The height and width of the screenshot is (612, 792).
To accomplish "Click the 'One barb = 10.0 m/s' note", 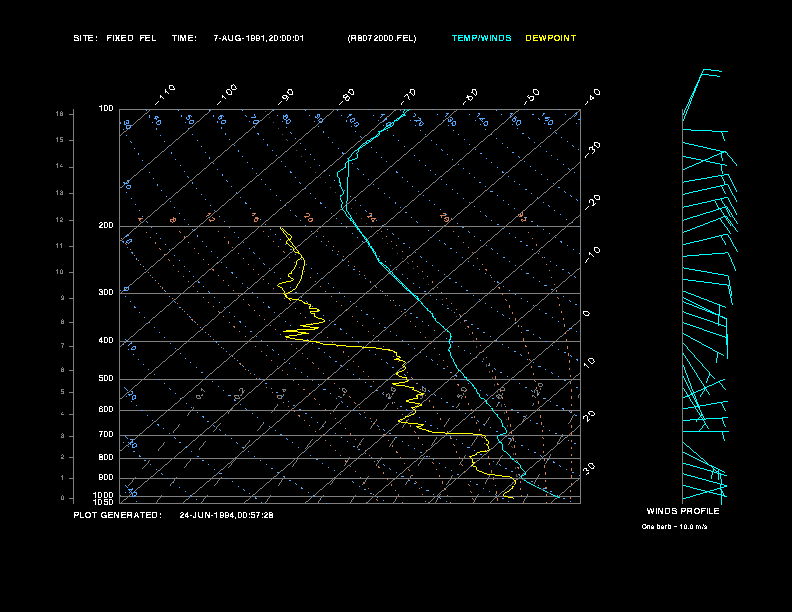I will coord(674,527).
